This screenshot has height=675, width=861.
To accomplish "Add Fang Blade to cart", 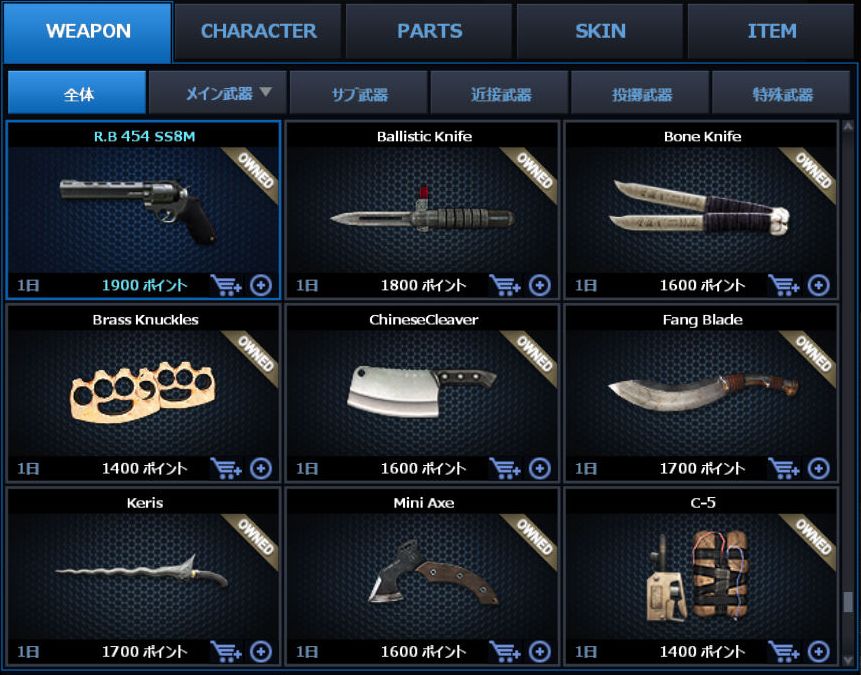I will [784, 469].
